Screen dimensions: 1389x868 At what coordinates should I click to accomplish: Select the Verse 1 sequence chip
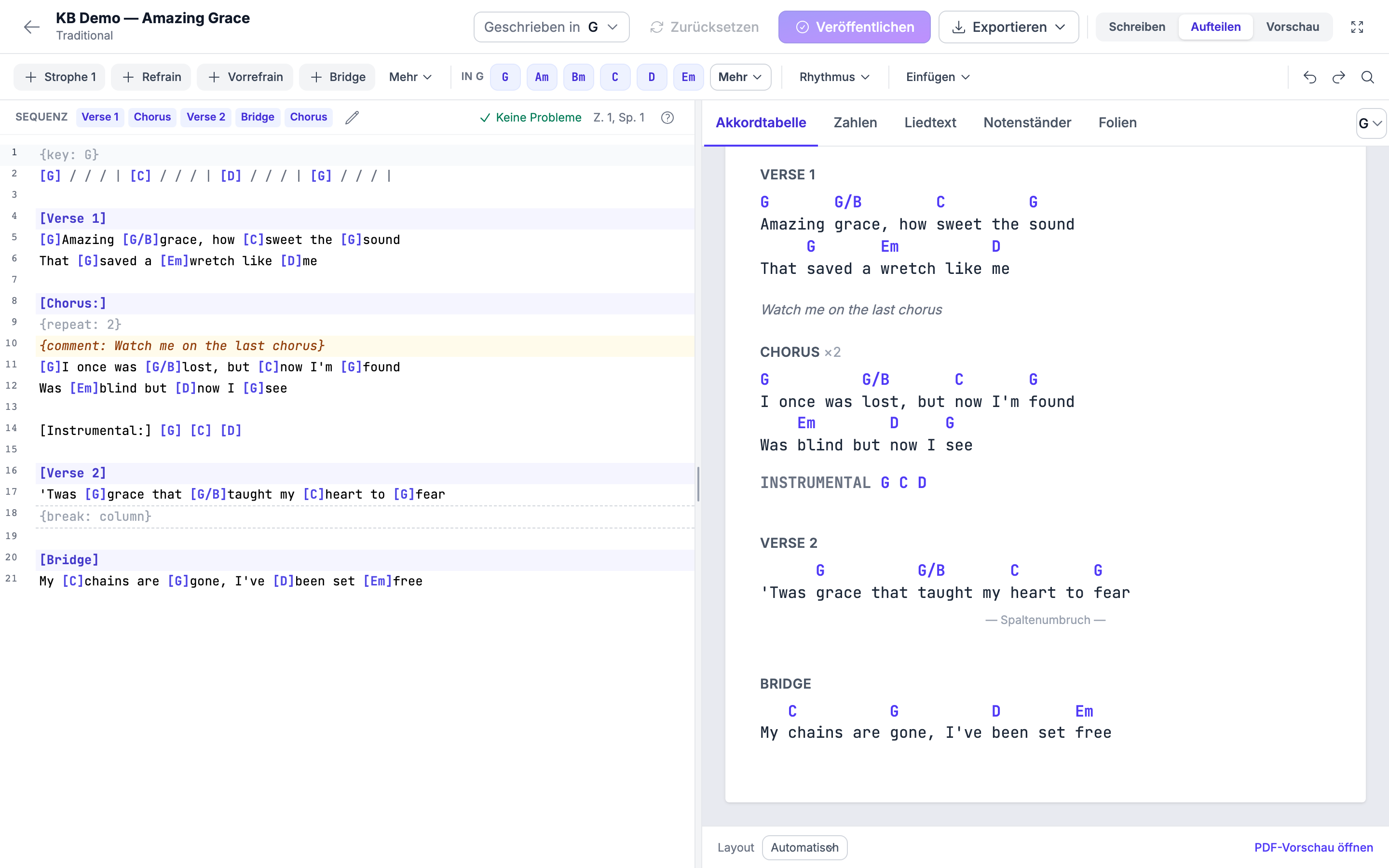click(100, 117)
